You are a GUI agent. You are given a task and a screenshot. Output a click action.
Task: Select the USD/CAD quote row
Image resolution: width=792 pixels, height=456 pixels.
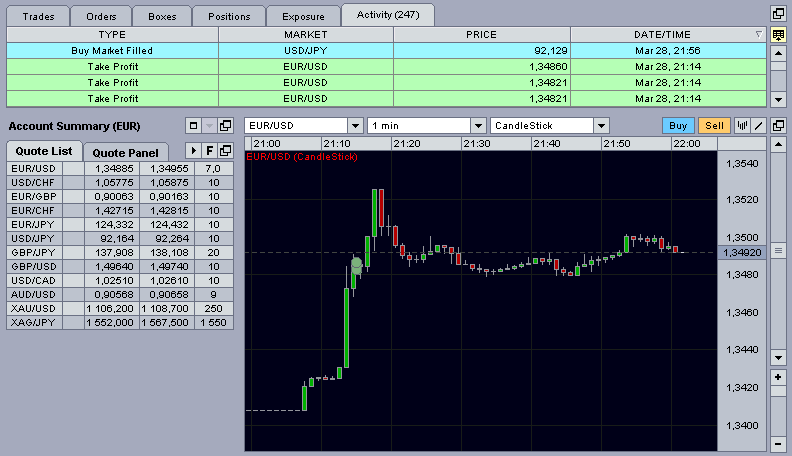[x=120, y=280]
